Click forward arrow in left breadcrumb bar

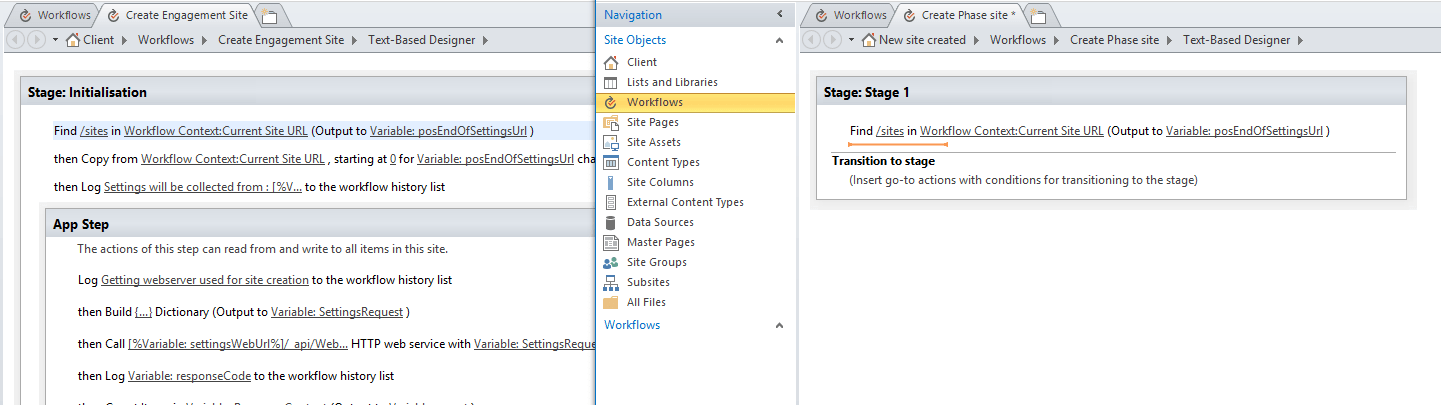click(x=37, y=40)
